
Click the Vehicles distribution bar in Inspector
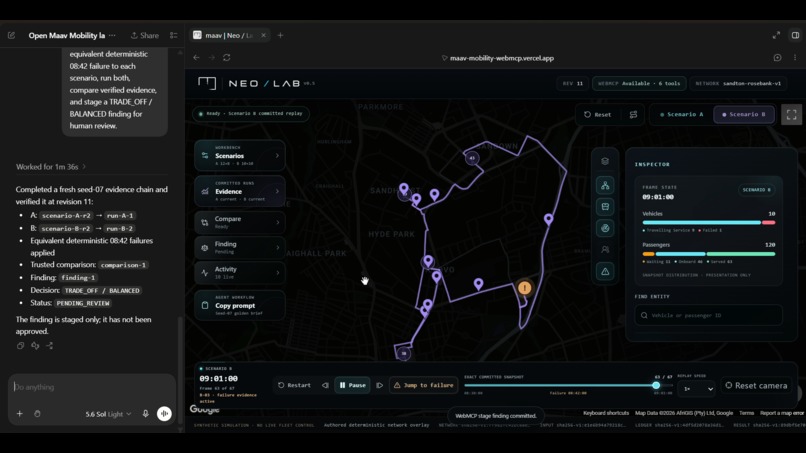tap(709, 223)
